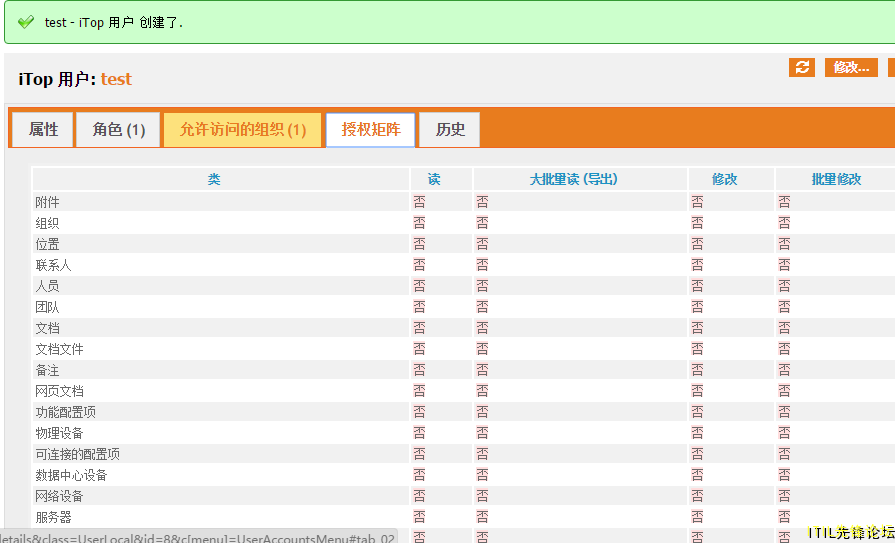Click the 数据中心设备 row label

[x=71, y=475]
